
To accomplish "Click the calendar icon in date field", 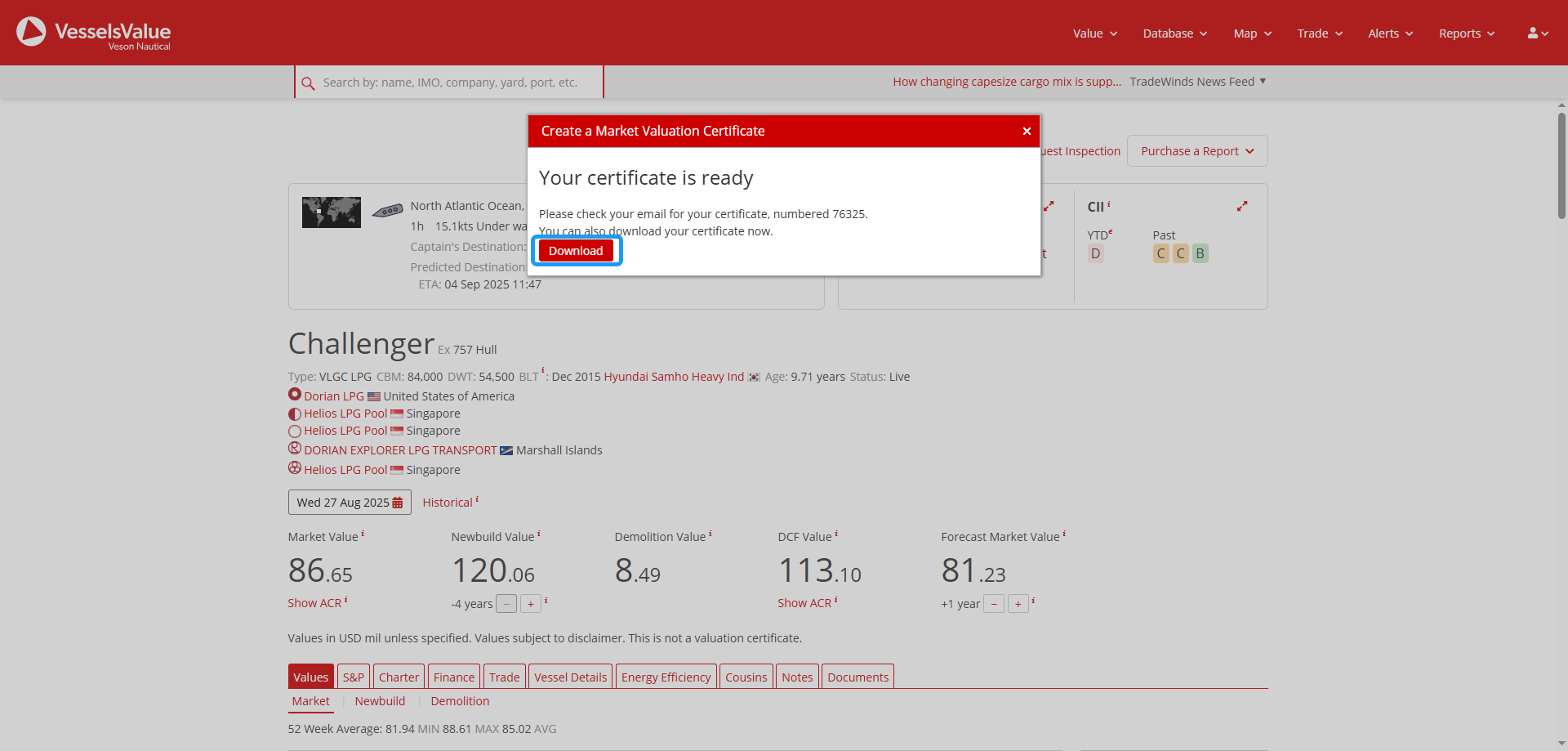I will coord(398,503).
